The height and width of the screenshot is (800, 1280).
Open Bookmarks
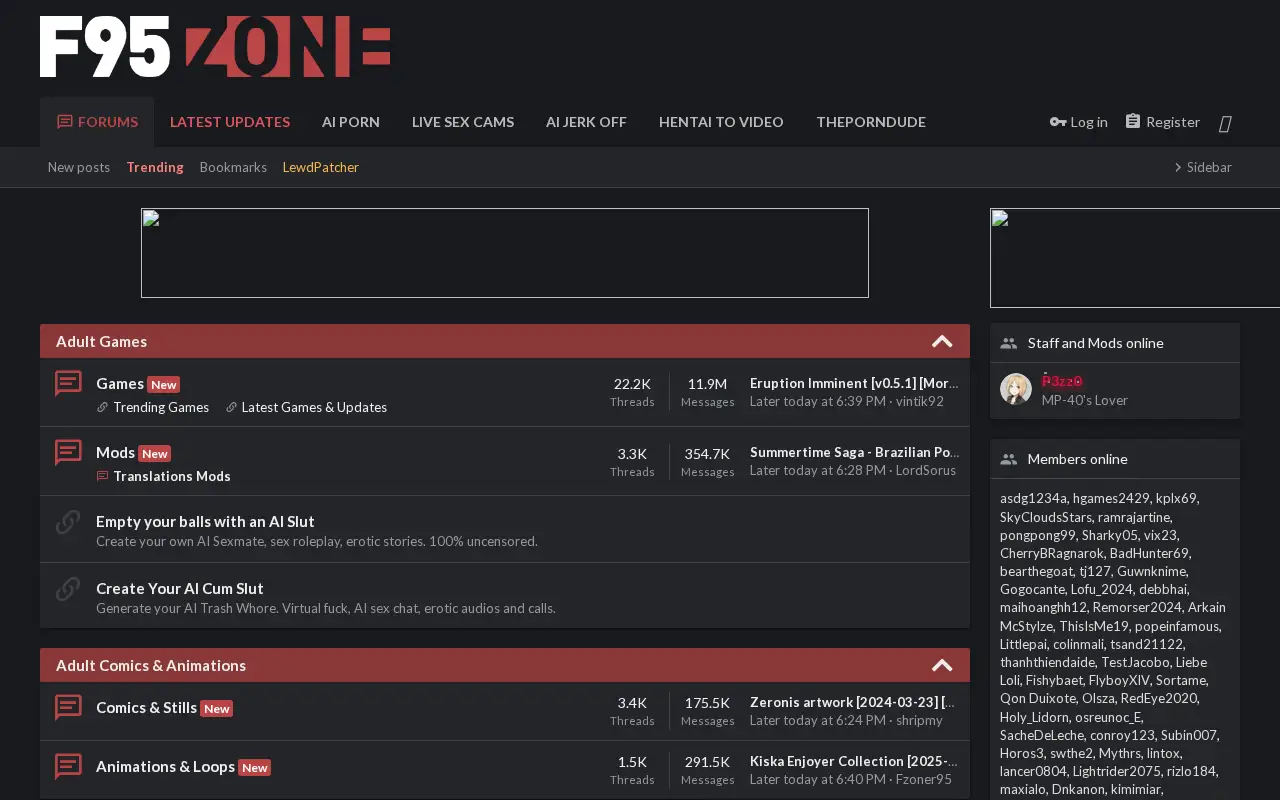pyautogui.click(x=233, y=167)
